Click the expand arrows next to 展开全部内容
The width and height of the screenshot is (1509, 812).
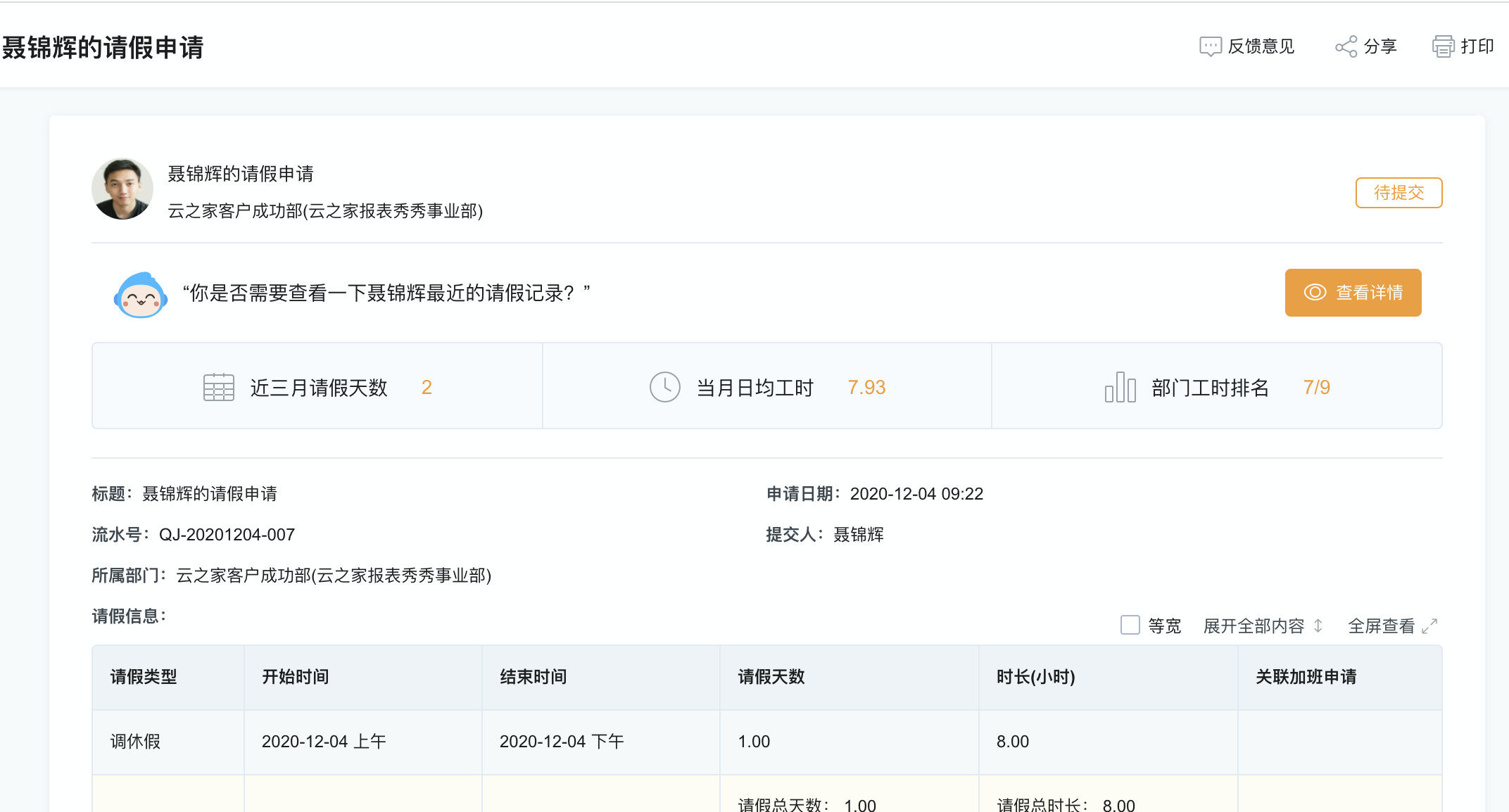point(1318,626)
